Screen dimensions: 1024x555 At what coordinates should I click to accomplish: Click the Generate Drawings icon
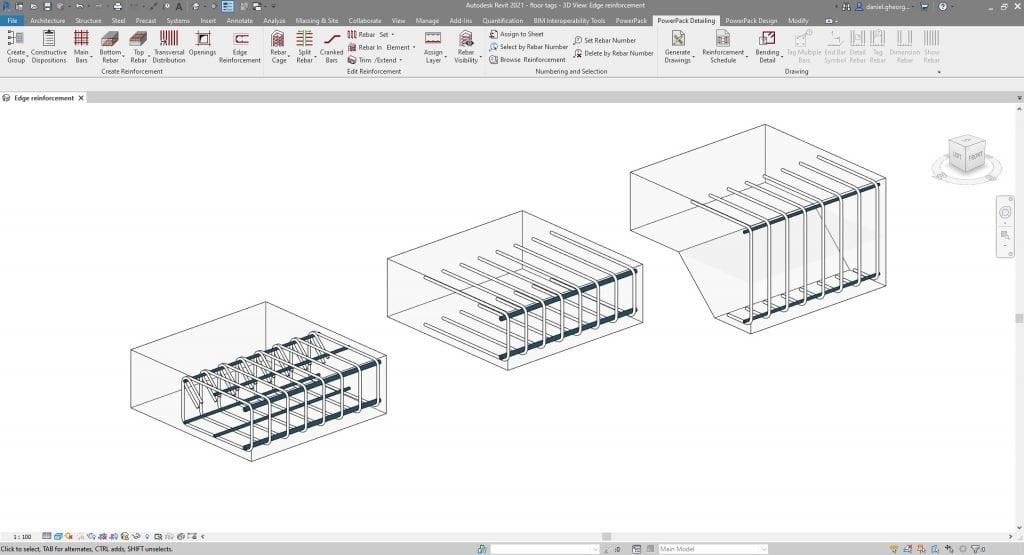678,39
